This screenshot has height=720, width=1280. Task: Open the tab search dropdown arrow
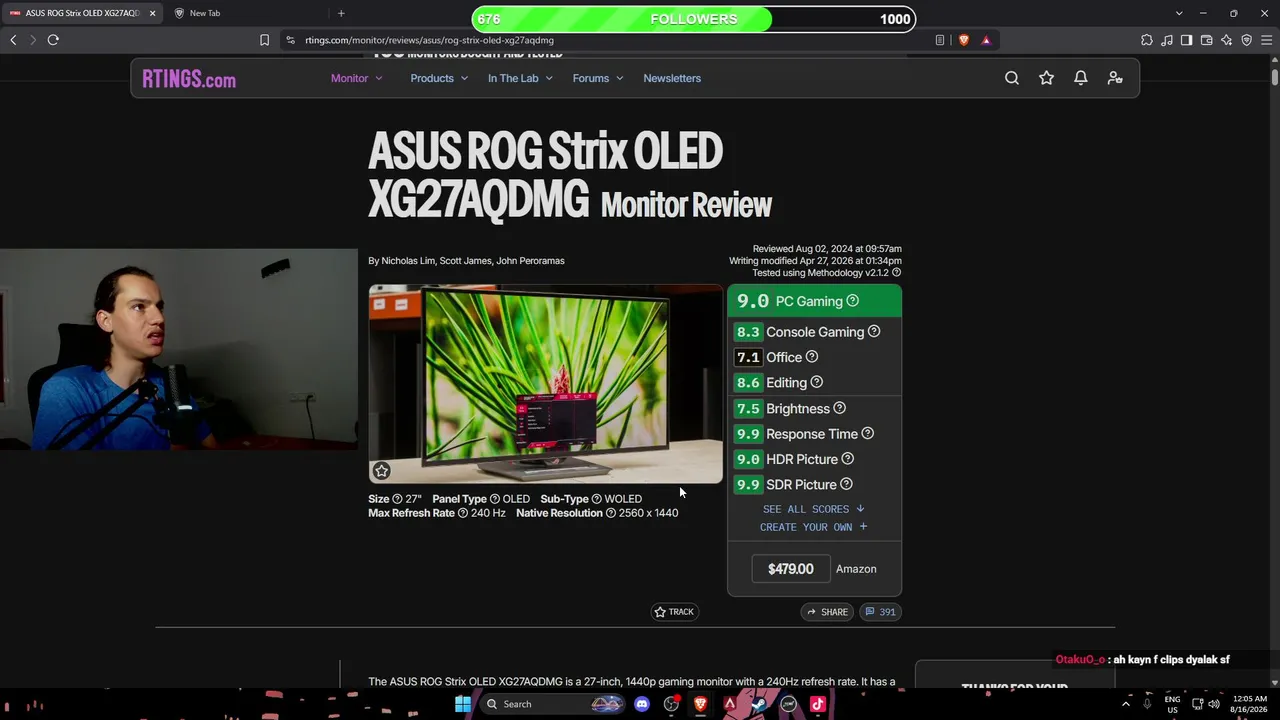click(x=1179, y=13)
